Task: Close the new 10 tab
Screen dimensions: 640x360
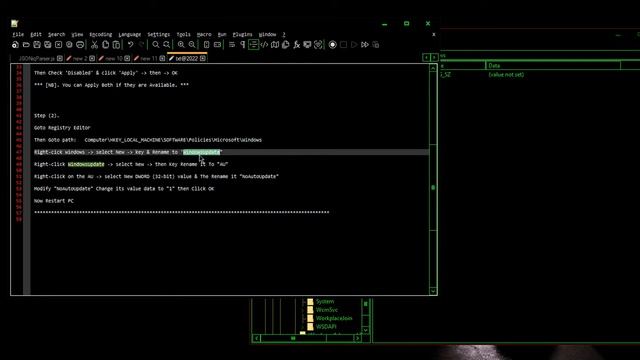Action: tap(127, 58)
